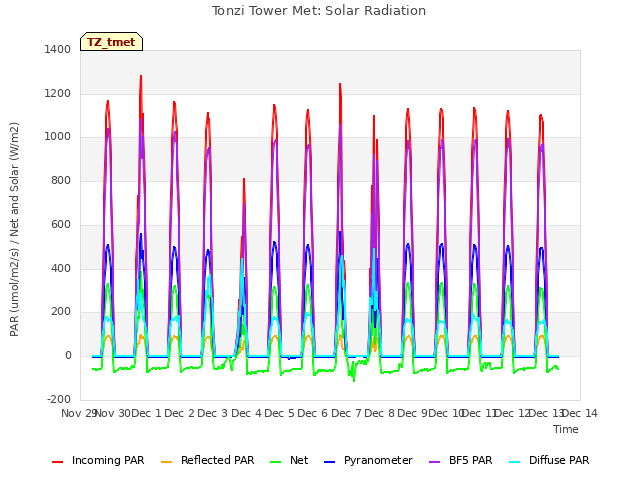Screen dimensions: 640x480
Task: Click the purple BF5 PAR legend swatch
Action: click(435, 462)
